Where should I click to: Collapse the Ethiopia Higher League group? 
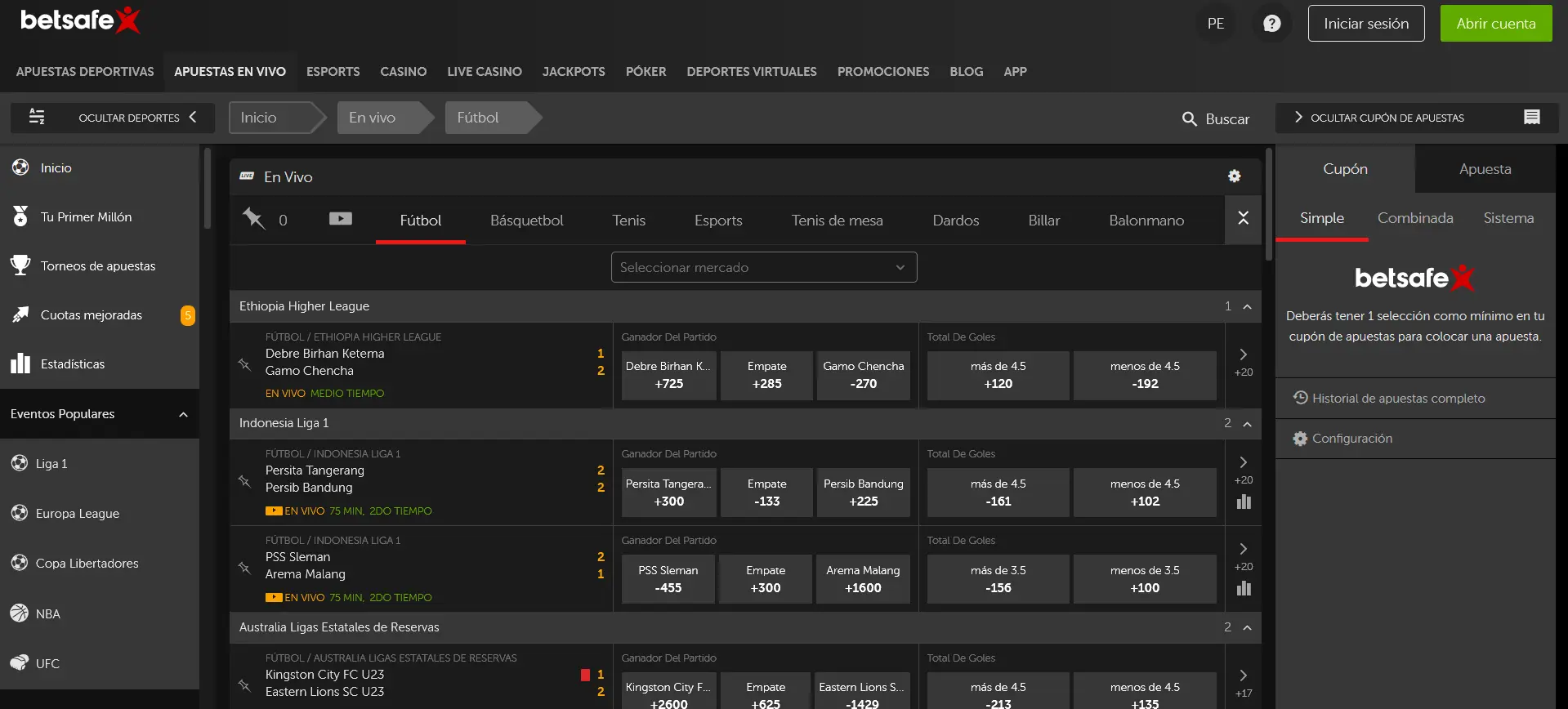(1247, 306)
